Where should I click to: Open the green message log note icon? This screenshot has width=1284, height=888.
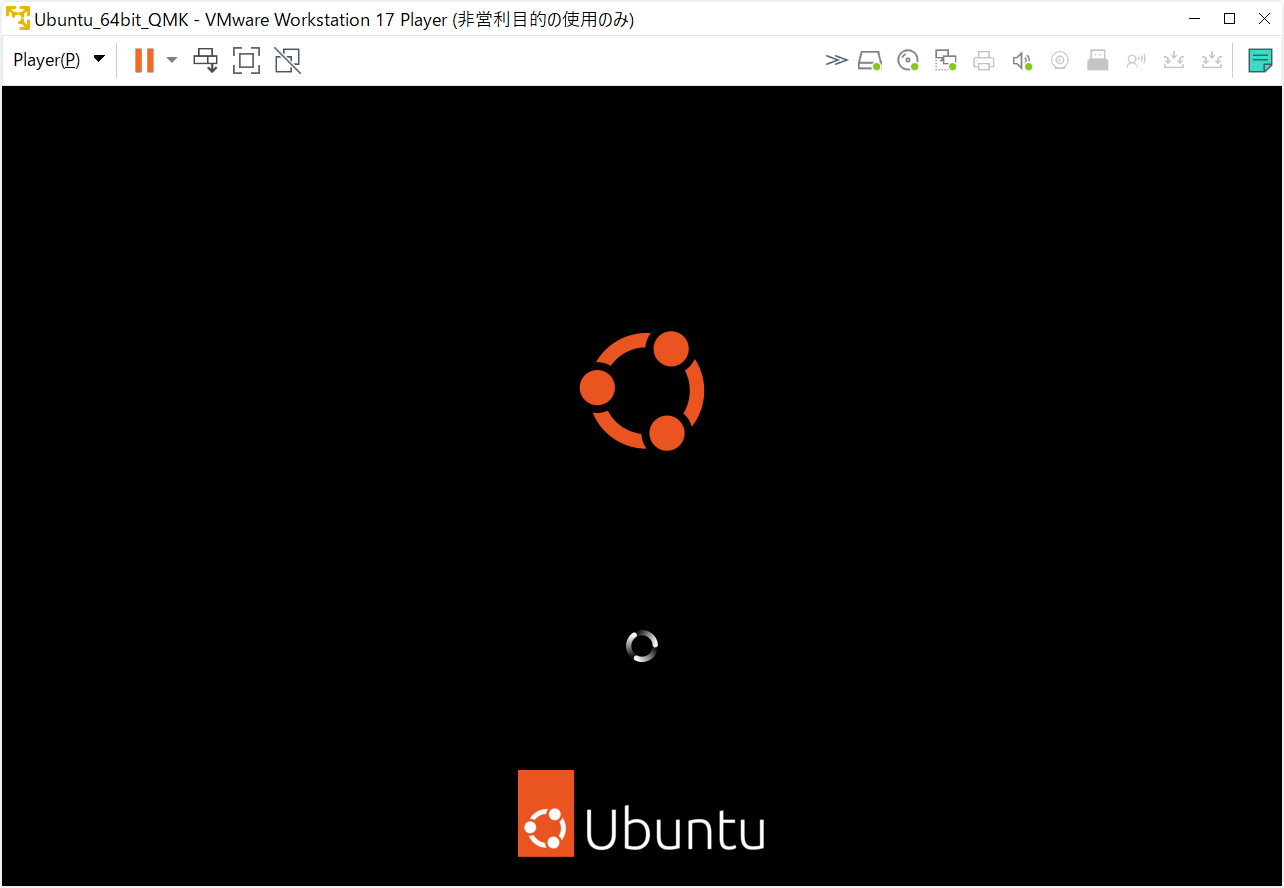[x=1261, y=60]
